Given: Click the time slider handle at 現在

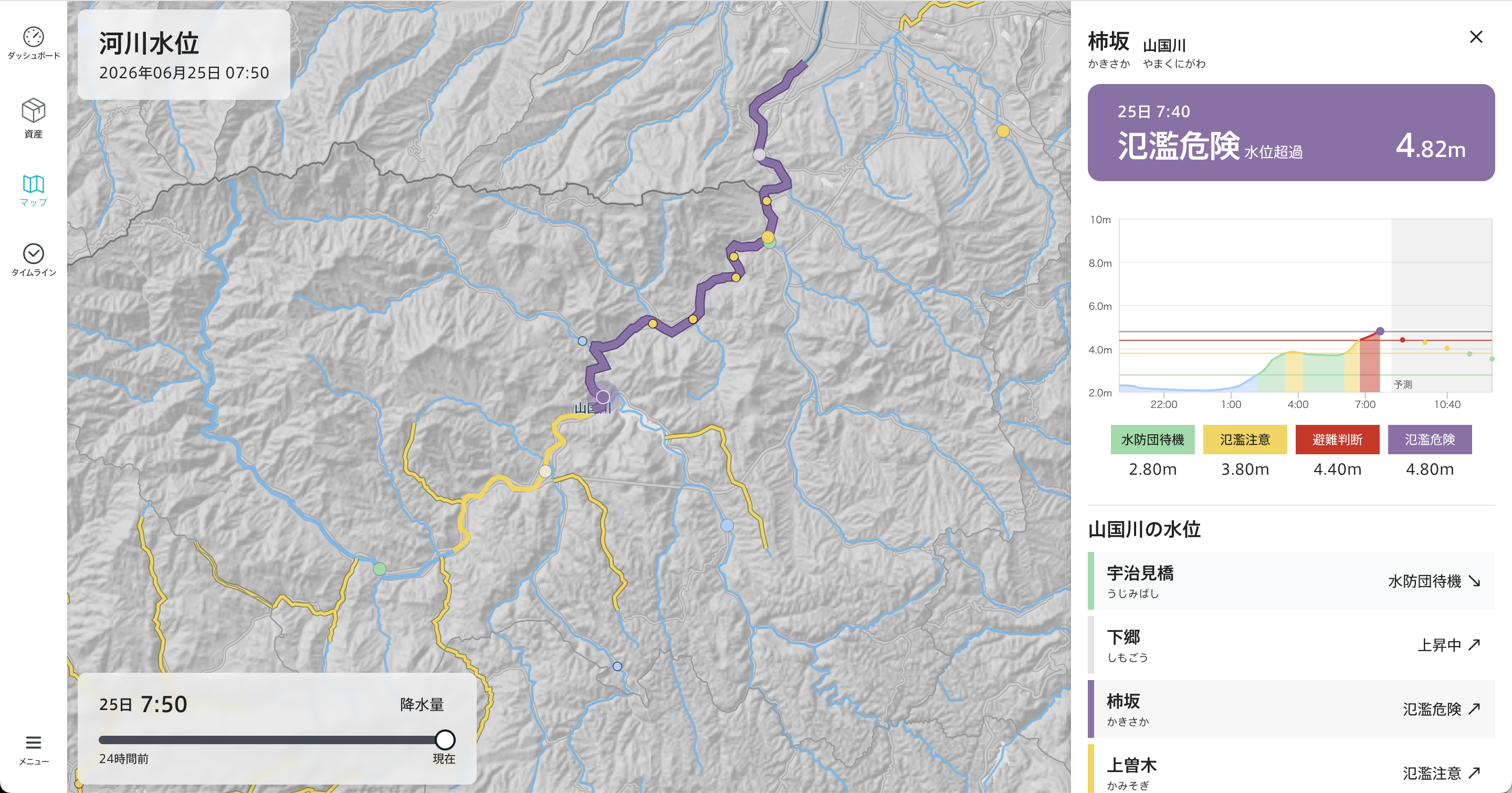Looking at the screenshot, I should (445, 739).
